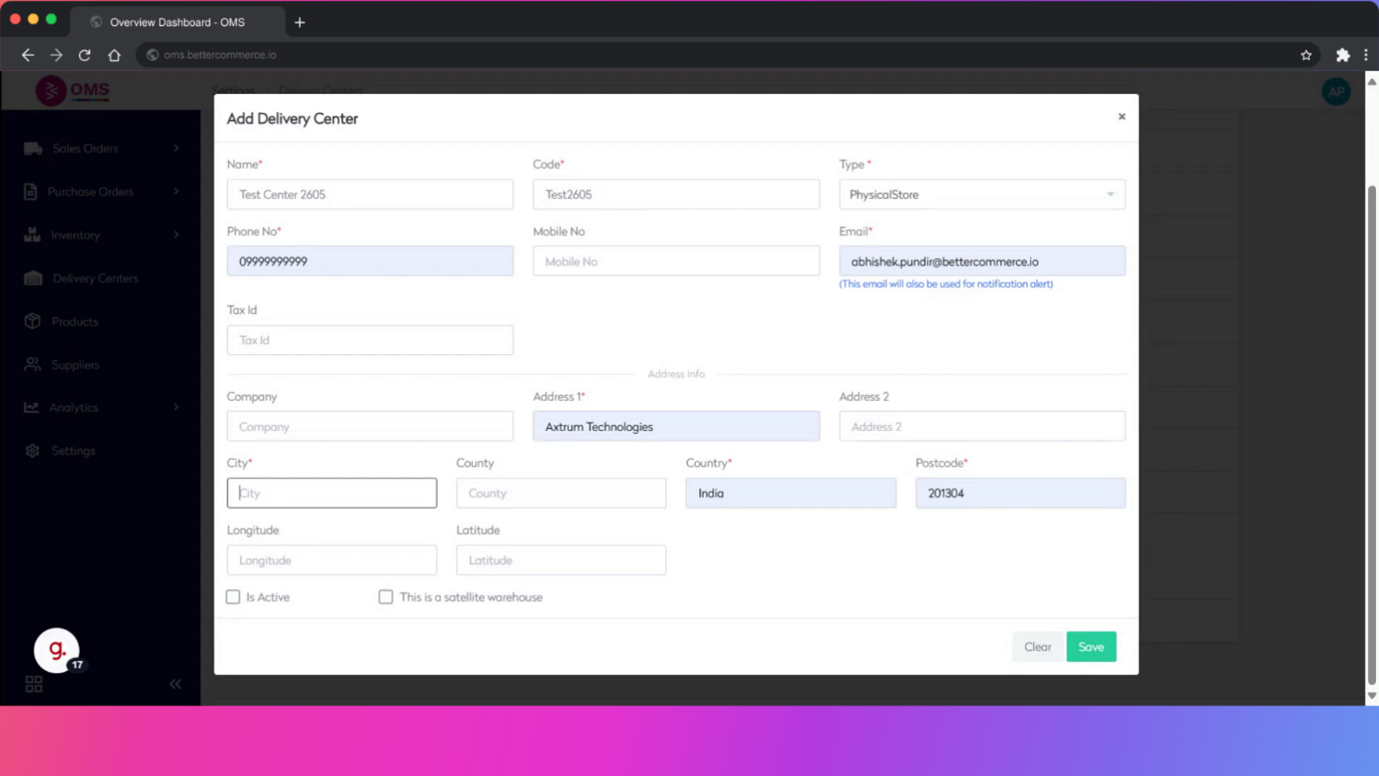Viewport: 1379px width, 776px height.
Task: Click the browser home icon
Action: pos(114,55)
